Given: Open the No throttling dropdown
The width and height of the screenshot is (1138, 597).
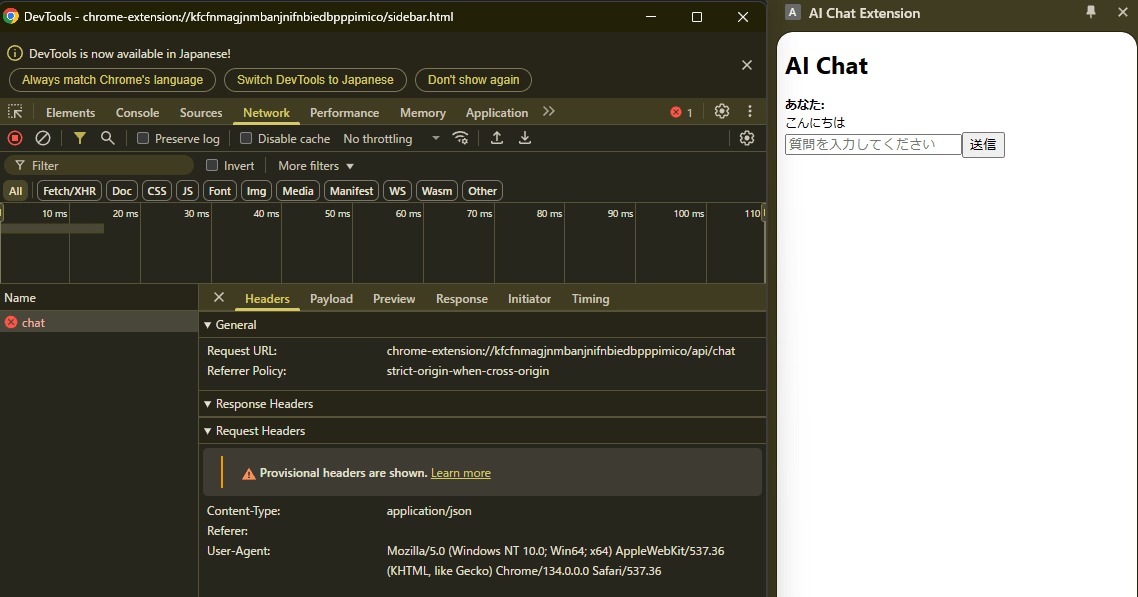Looking at the screenshot, I should click(391, 139).
